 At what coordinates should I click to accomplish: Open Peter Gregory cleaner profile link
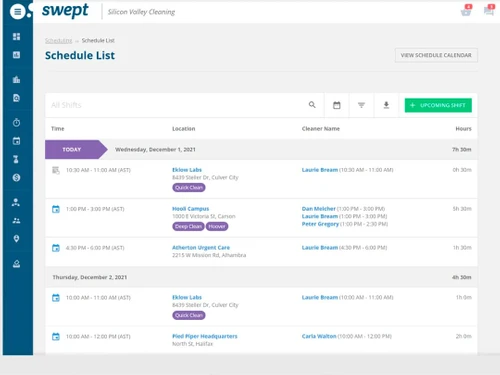pyautogui.click(x=320, y=224)
